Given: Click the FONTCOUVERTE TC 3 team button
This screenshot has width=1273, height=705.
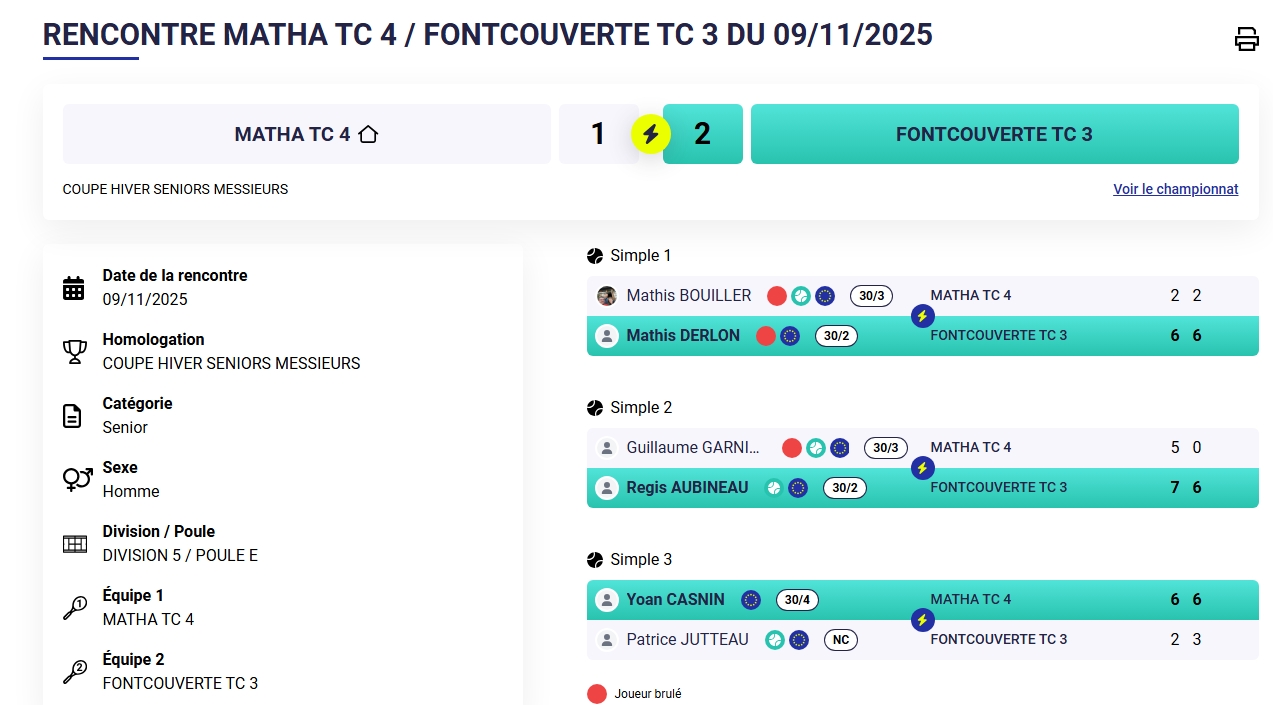Looking at the screenshot, I should (994, 134).
